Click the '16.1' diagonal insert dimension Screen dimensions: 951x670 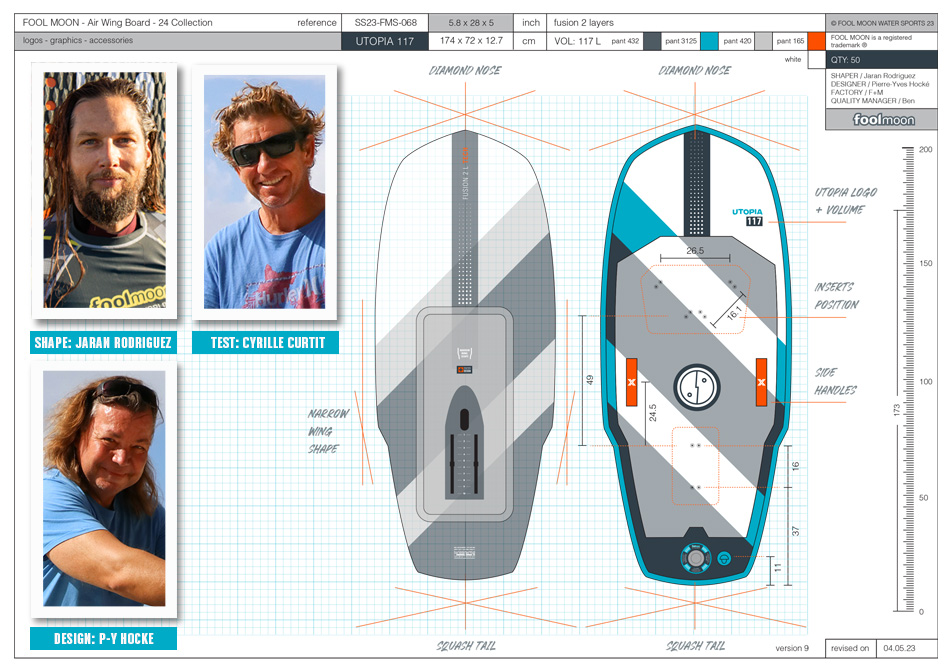pos(733,313)
